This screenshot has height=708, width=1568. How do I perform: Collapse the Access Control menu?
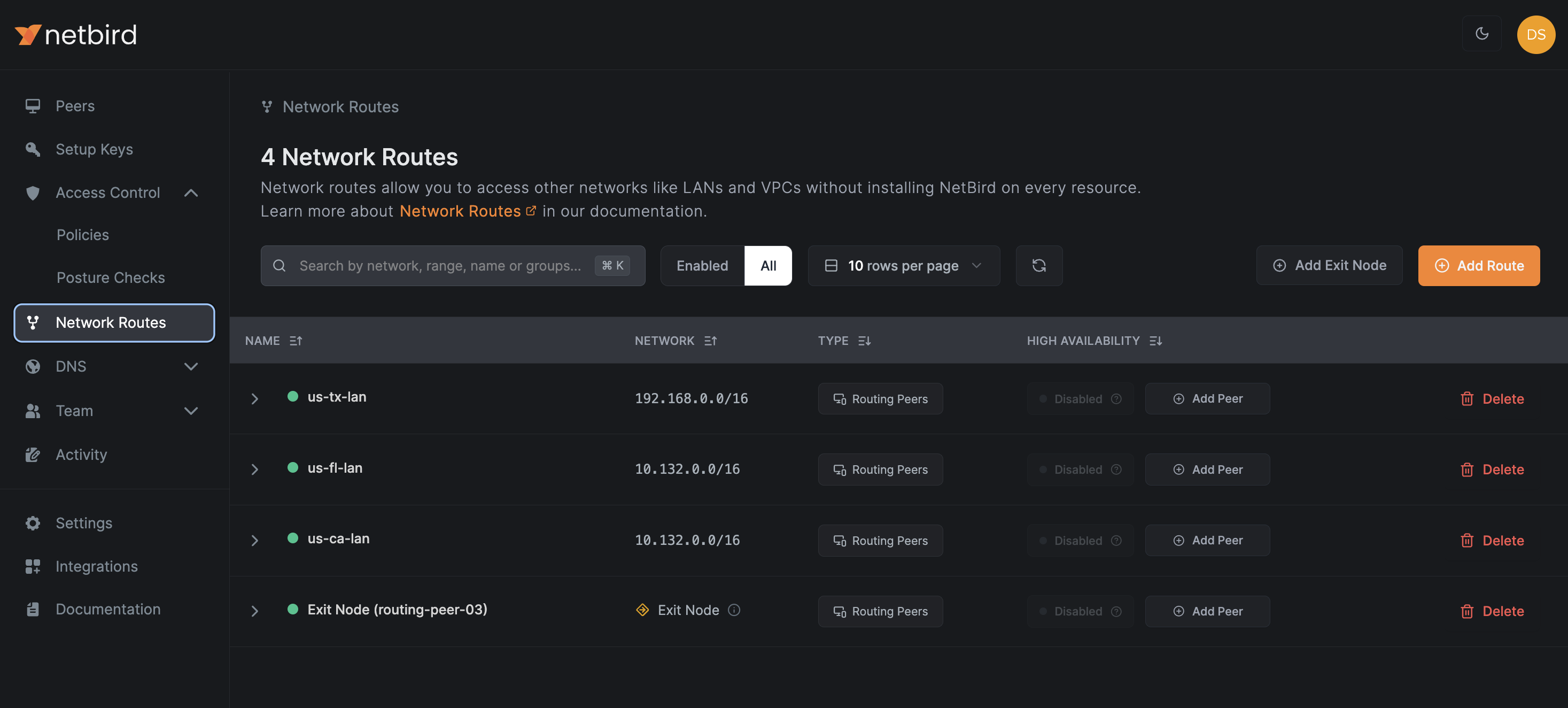190,193
